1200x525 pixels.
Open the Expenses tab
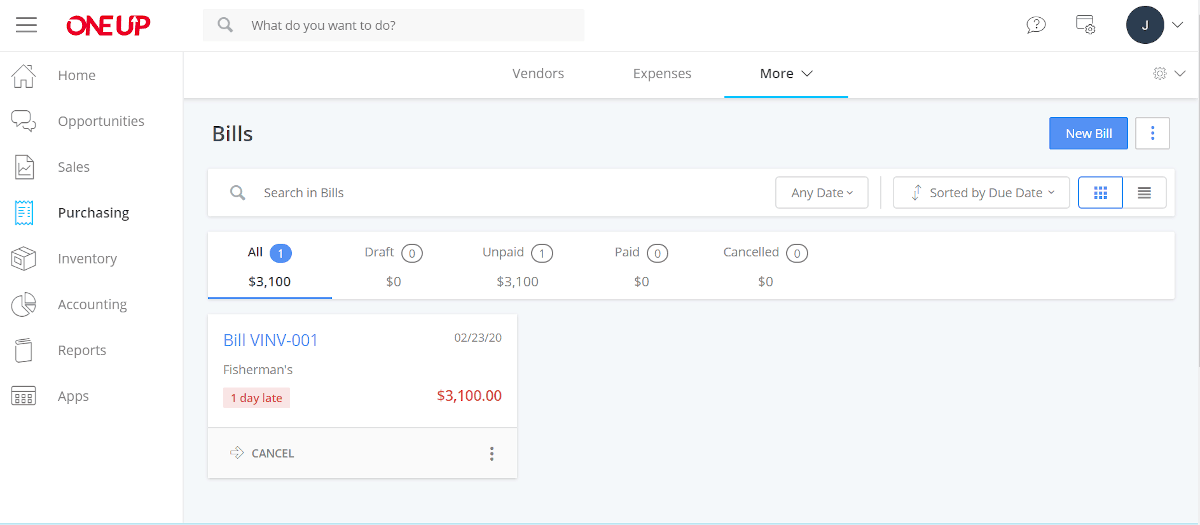[x=662, y=74]
